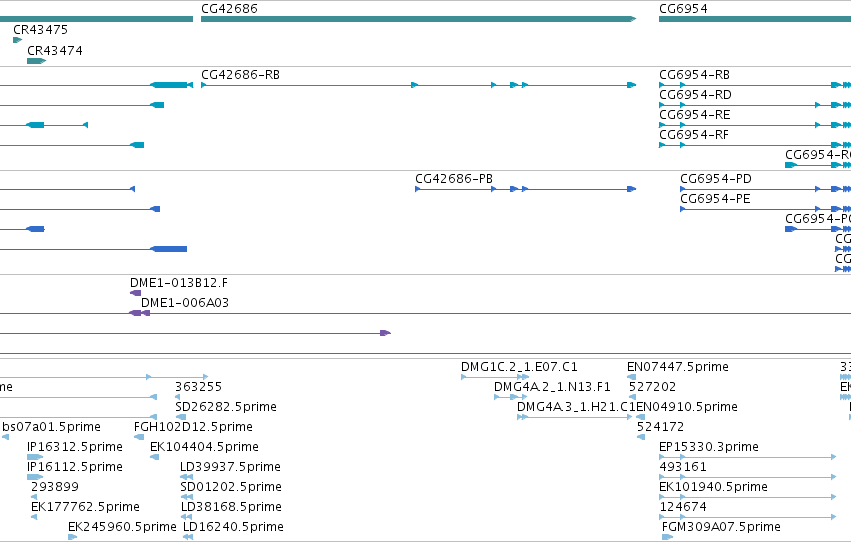Viewport: 851px width, 542px height.
Task: Select the CG42686 gene bar
Action: tap(418, 19)
